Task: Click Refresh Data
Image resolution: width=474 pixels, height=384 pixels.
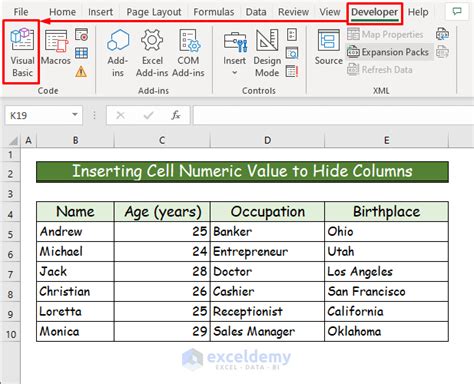Action: (380, 70)
